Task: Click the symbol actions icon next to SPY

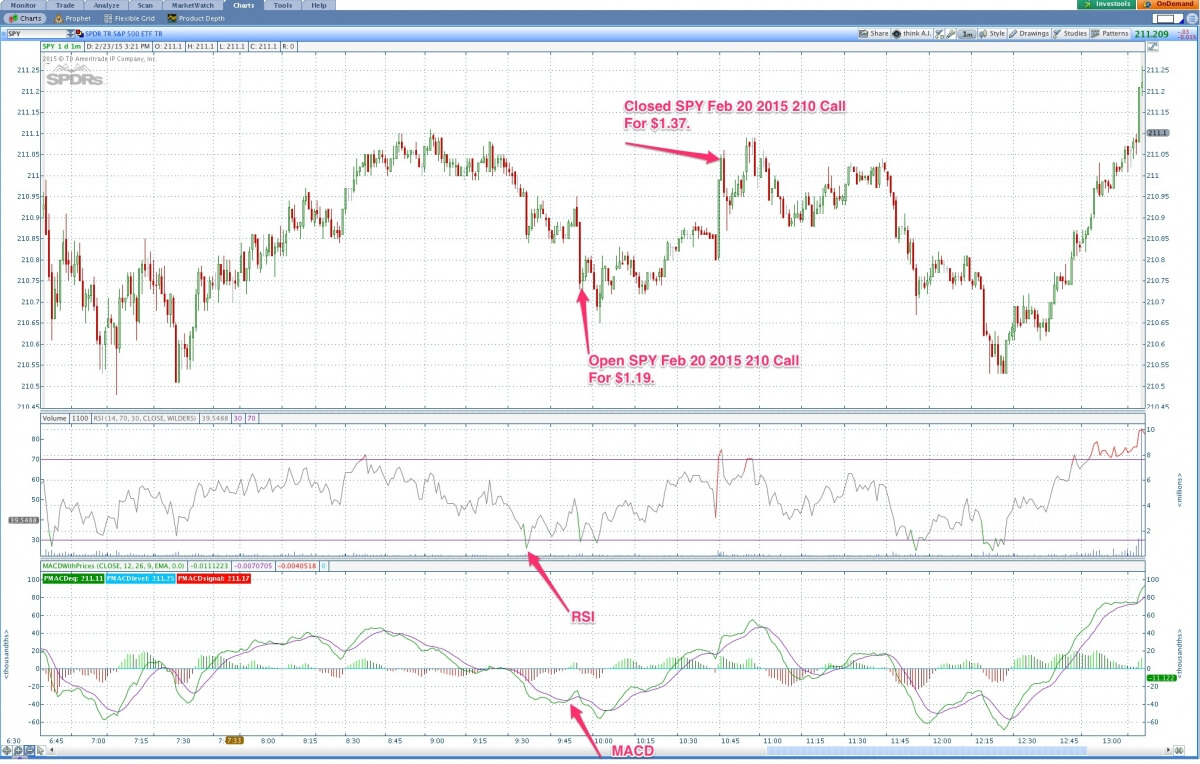Action: [x=80, y=33]
